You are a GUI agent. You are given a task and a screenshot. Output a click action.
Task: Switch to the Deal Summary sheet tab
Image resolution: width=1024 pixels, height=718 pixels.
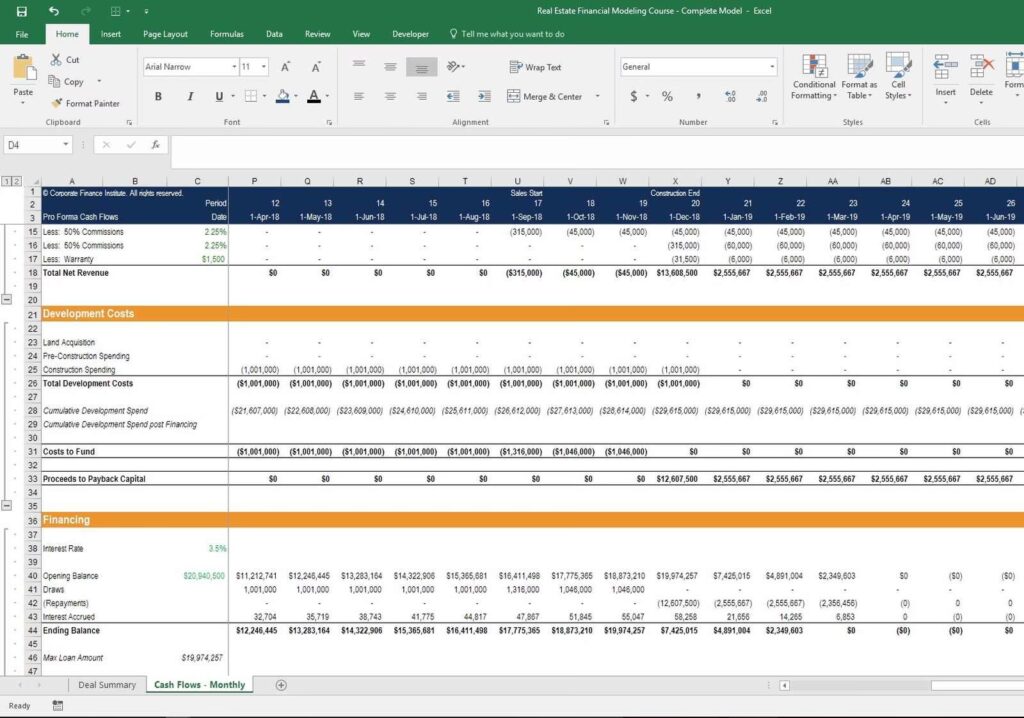[107, 685]
